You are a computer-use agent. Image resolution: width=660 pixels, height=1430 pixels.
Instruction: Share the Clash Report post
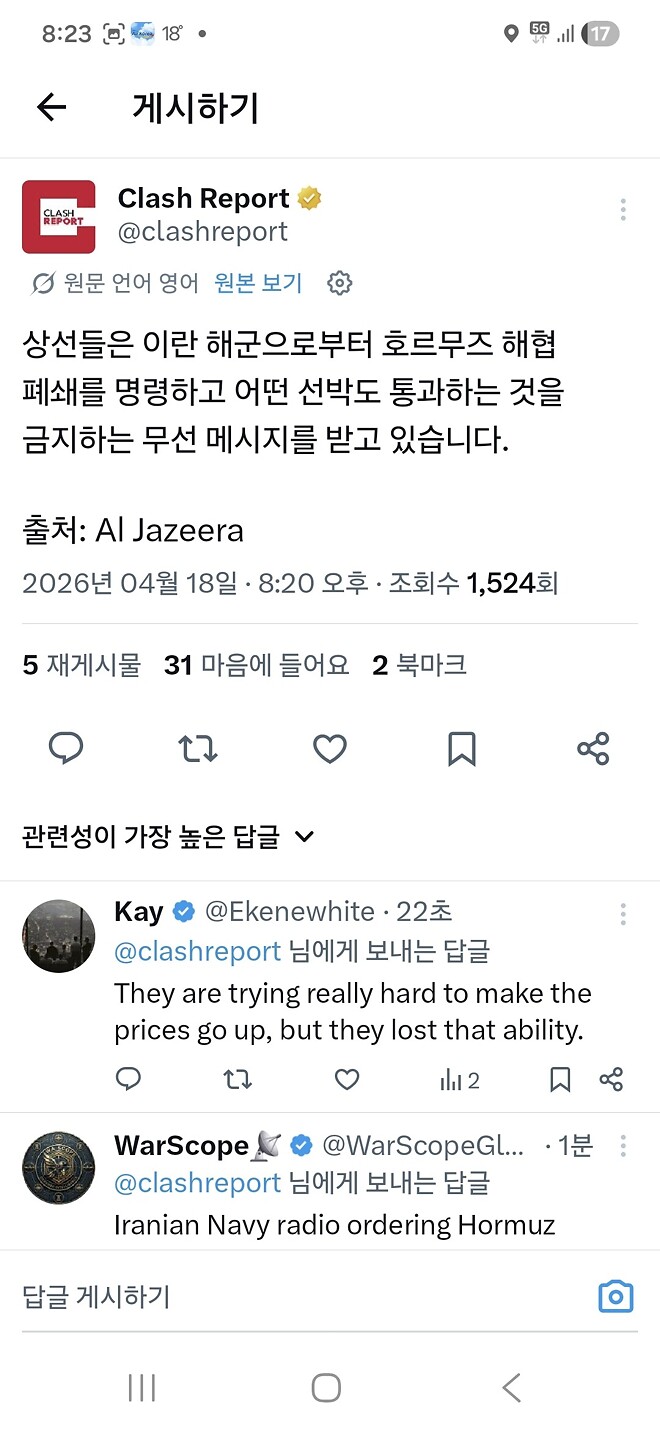click(593, 748)
